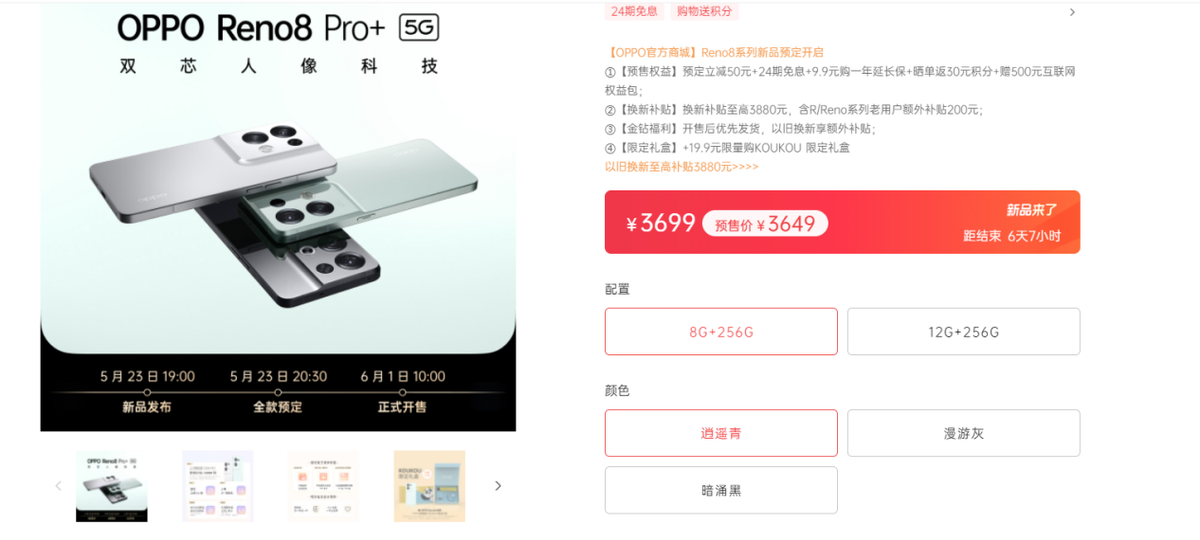Screen dimensions: 1200x540
Task: Click the 【OPPO官方商城】 promotion heading
Action: point(652,52)
